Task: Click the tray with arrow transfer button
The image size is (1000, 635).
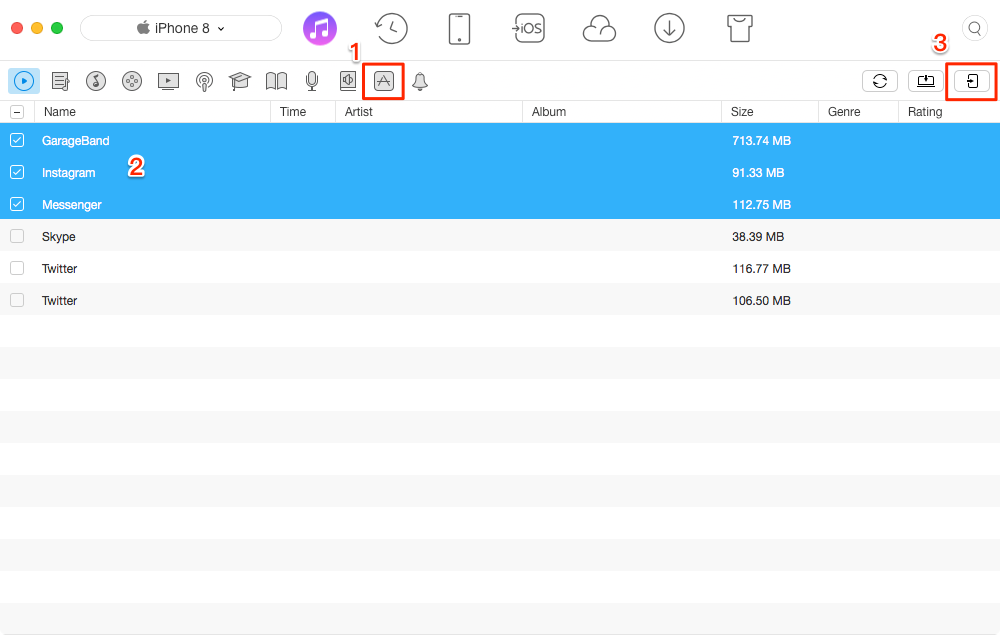Action: click(925, 81)
